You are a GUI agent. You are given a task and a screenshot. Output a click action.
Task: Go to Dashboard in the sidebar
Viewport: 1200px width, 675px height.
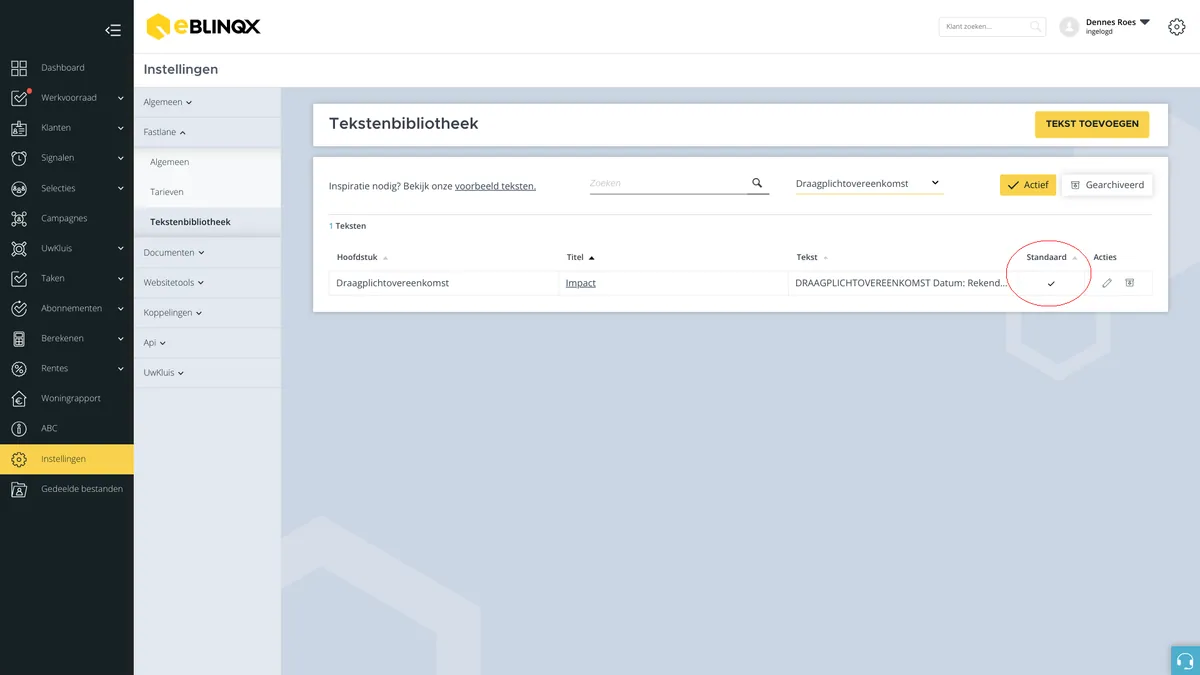(63, 68)
